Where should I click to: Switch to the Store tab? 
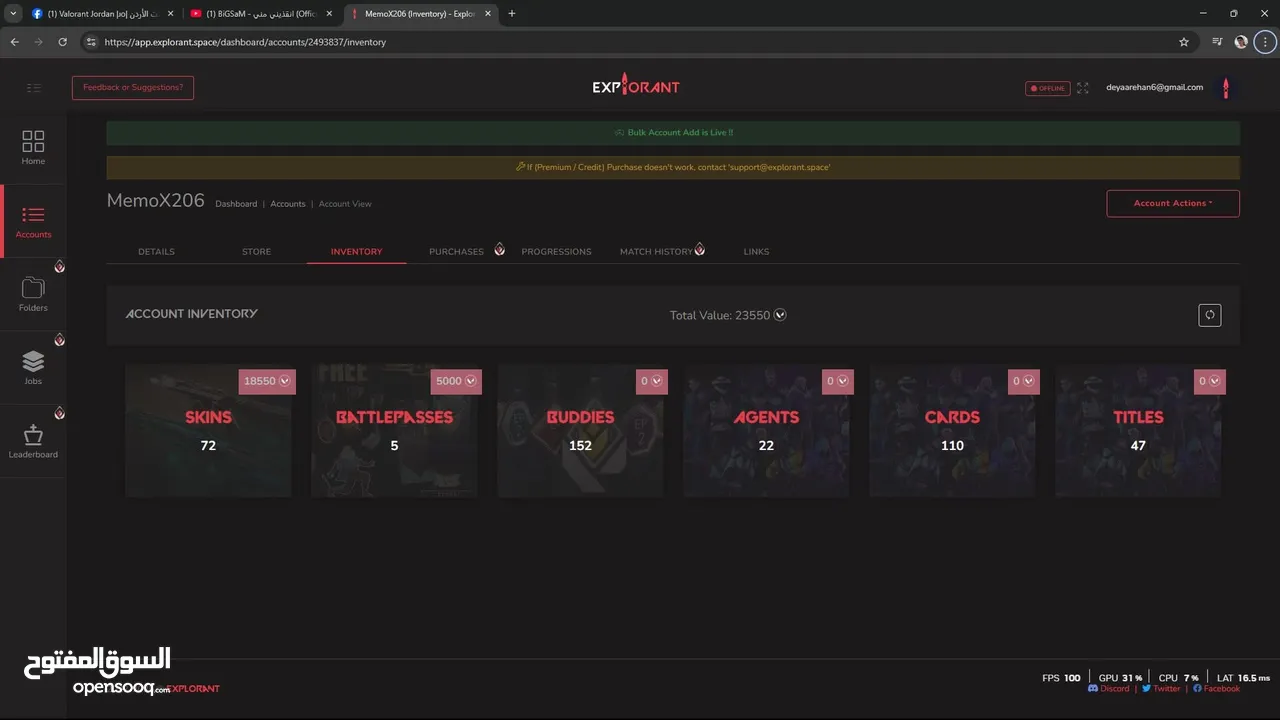(256, 252)
